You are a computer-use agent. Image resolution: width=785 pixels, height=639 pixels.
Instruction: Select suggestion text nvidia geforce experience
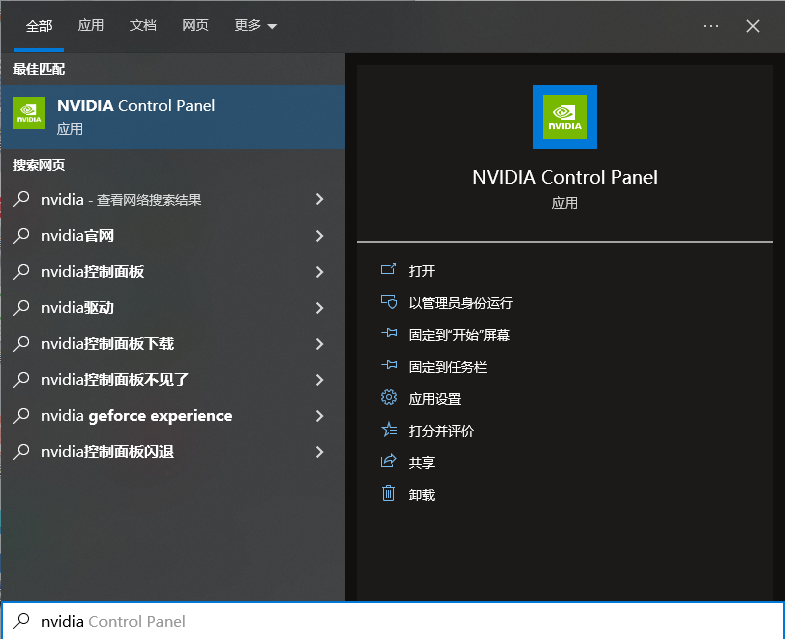pos(137,416)
